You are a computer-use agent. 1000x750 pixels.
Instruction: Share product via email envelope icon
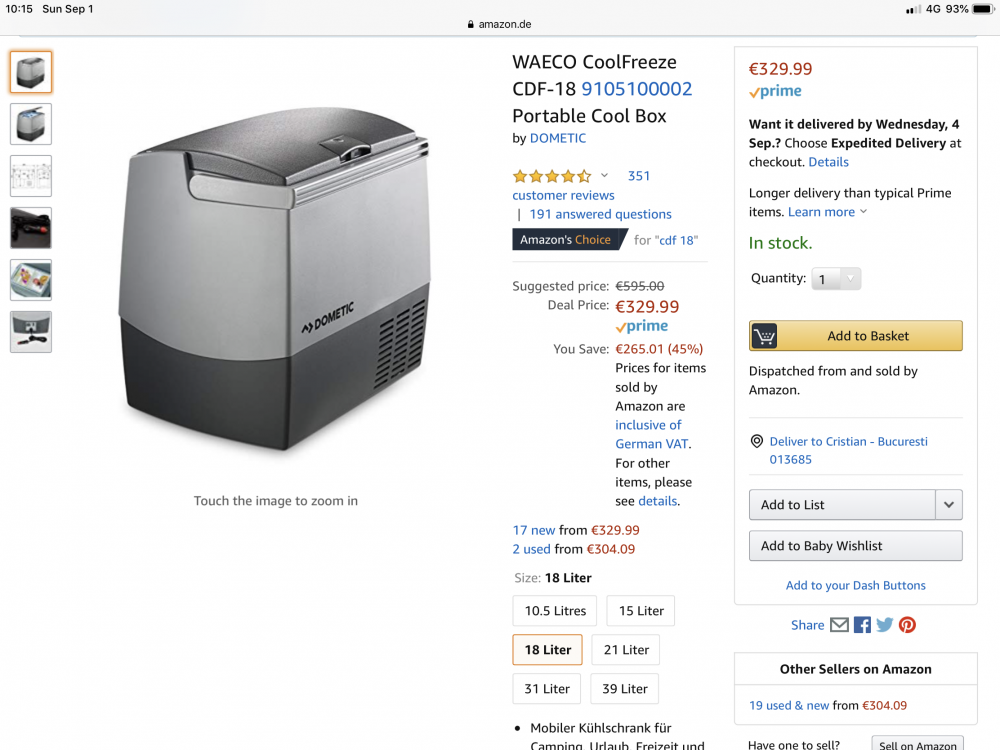839,625
